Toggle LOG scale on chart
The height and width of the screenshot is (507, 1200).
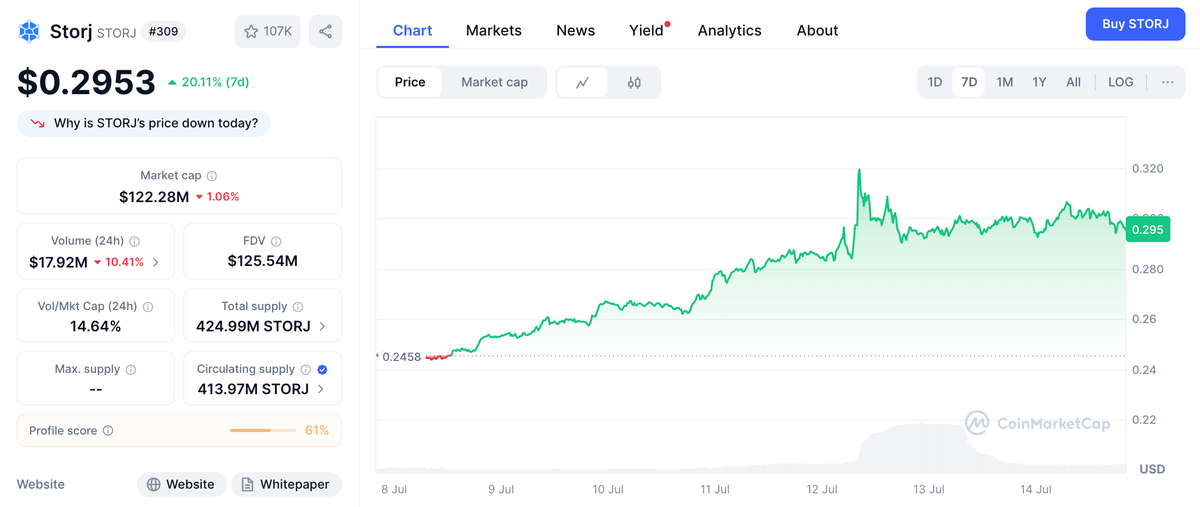tap(1121, 82)
